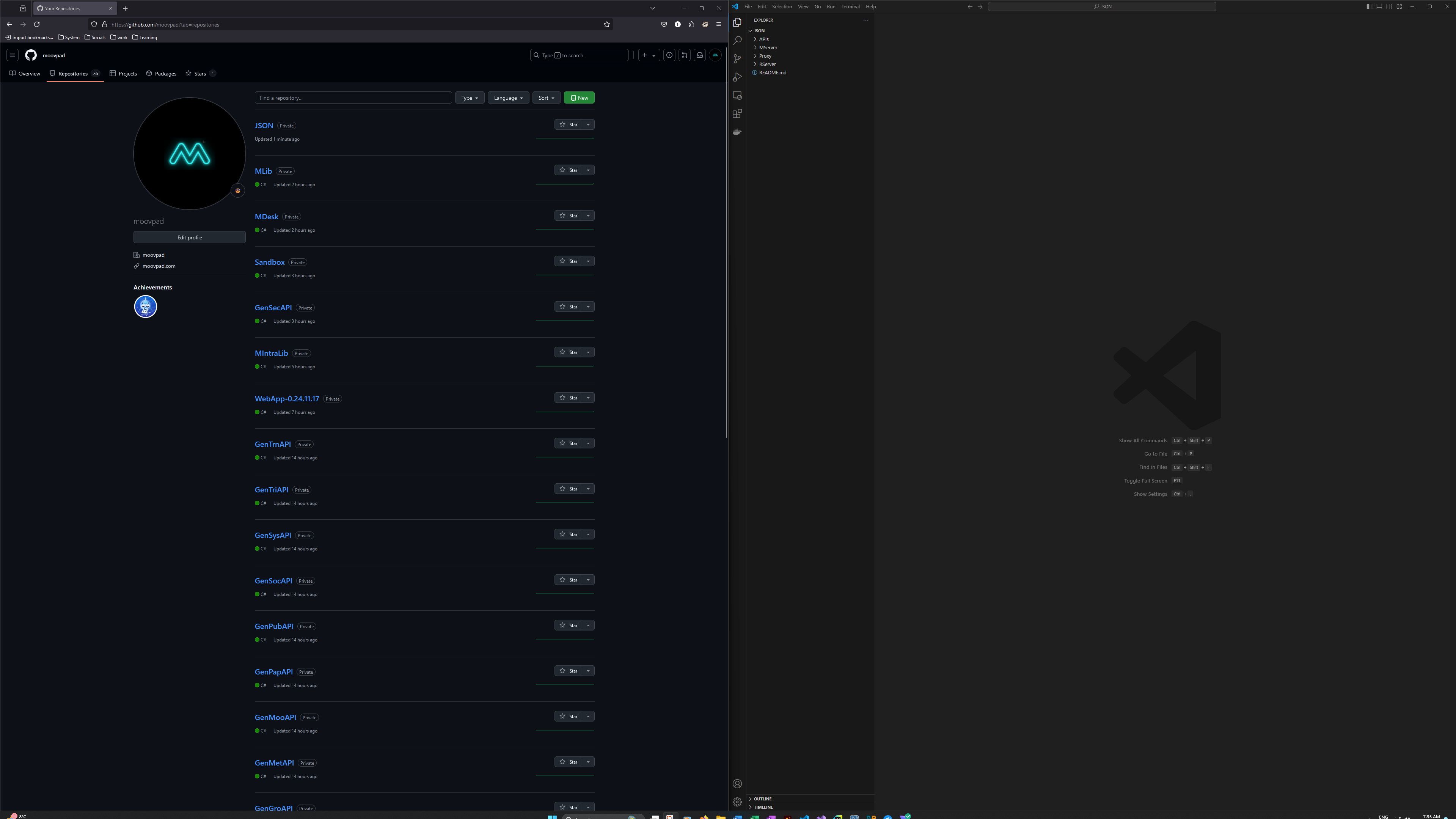Toggle VS Code Secondary Side Bar visibility

click(x=1389, y=7)
